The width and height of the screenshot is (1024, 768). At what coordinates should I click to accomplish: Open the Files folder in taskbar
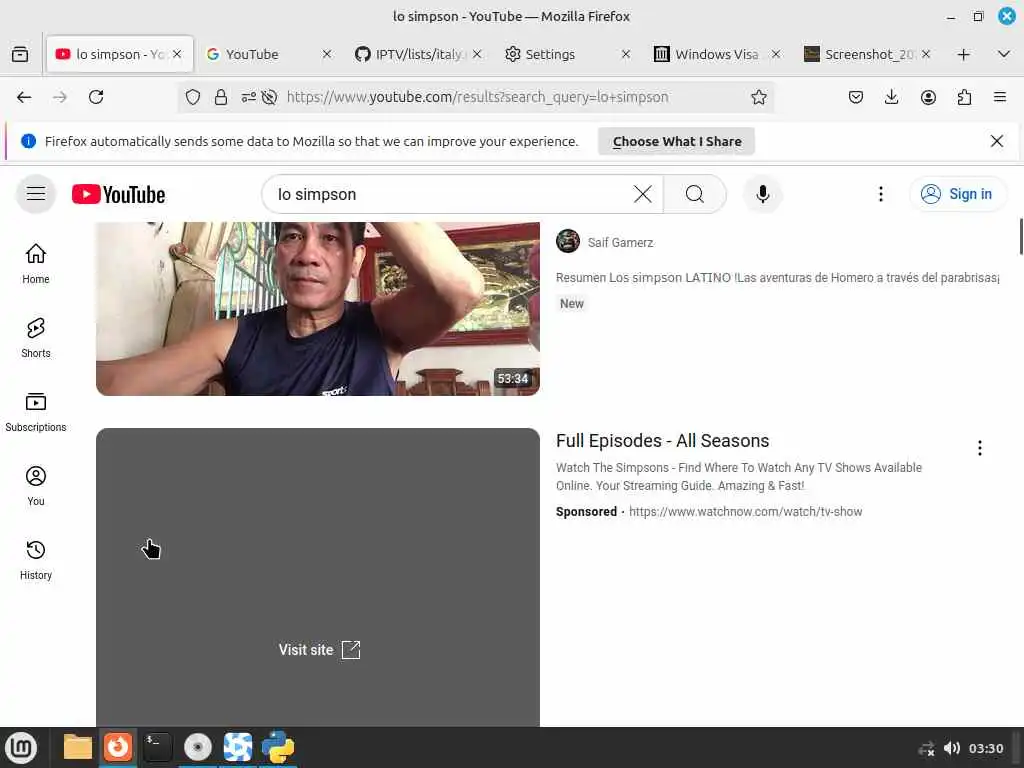click(77, 747)
